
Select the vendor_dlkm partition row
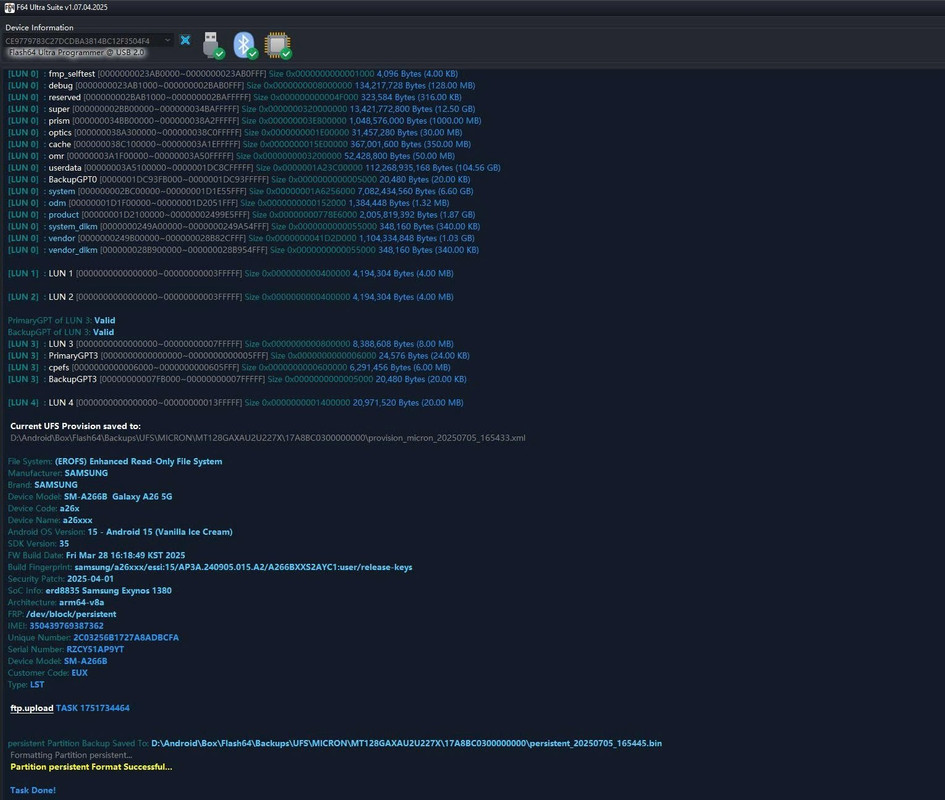[x=243, y=250]
